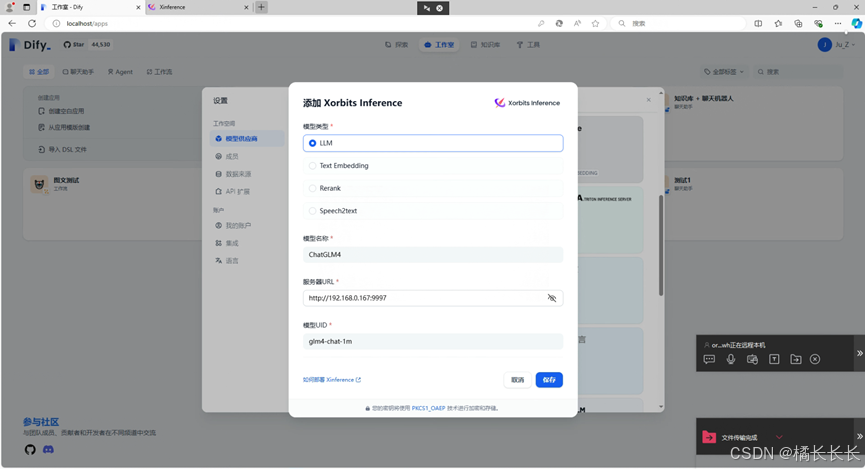The width and height of the screenshot is (865, 469).
Task: Go to Explore tab in Dify
Action: (397, 45)
